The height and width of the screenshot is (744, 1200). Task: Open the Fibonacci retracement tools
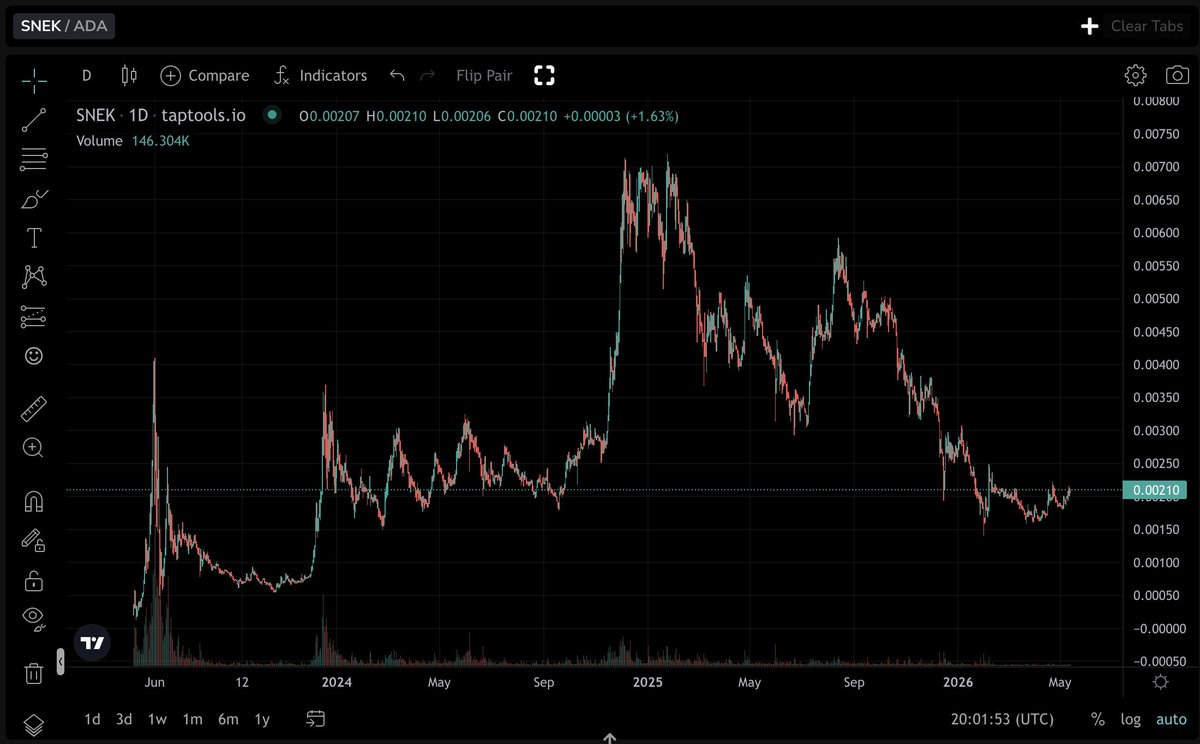pyautogui.click(x=34, y=159)
